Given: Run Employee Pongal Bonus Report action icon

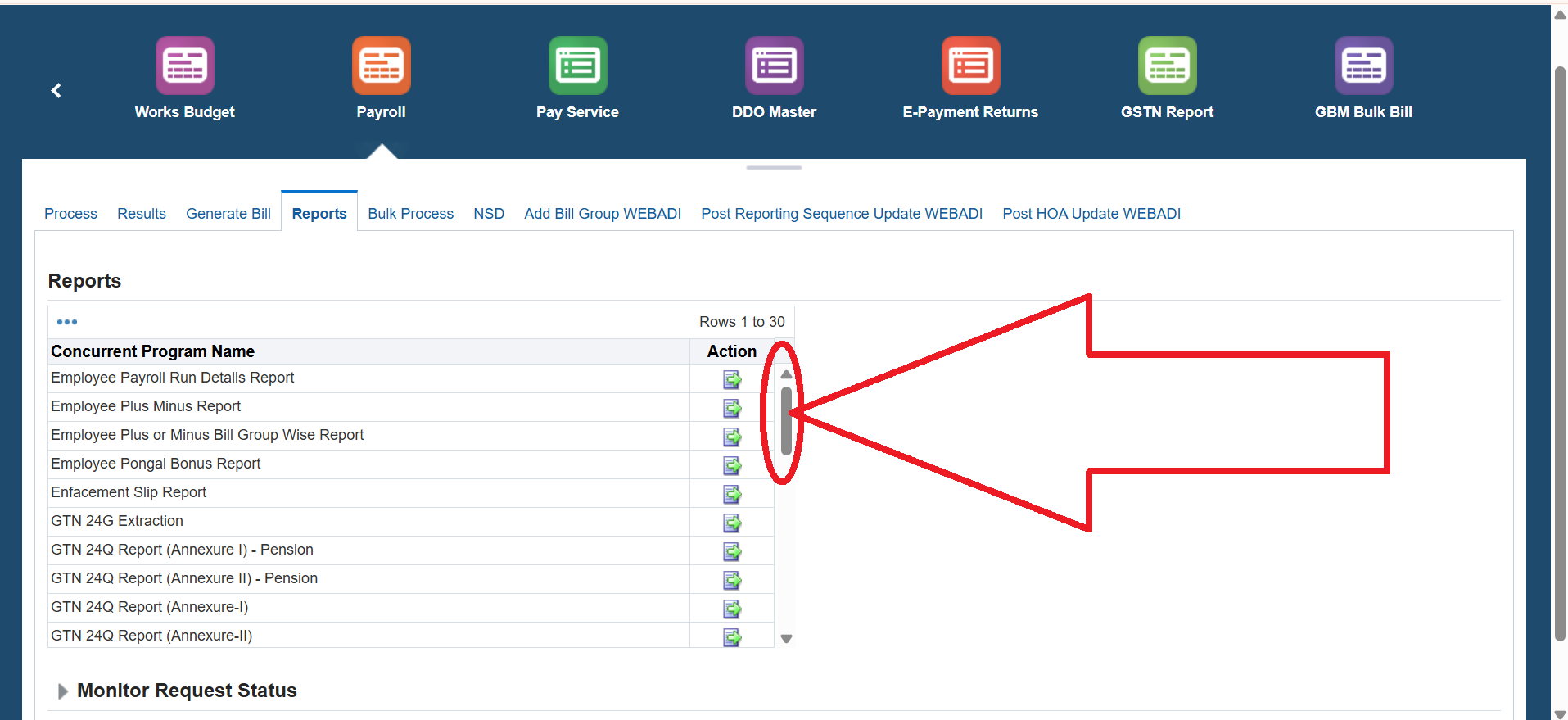Looking at the screenshot, I should 732,465.
